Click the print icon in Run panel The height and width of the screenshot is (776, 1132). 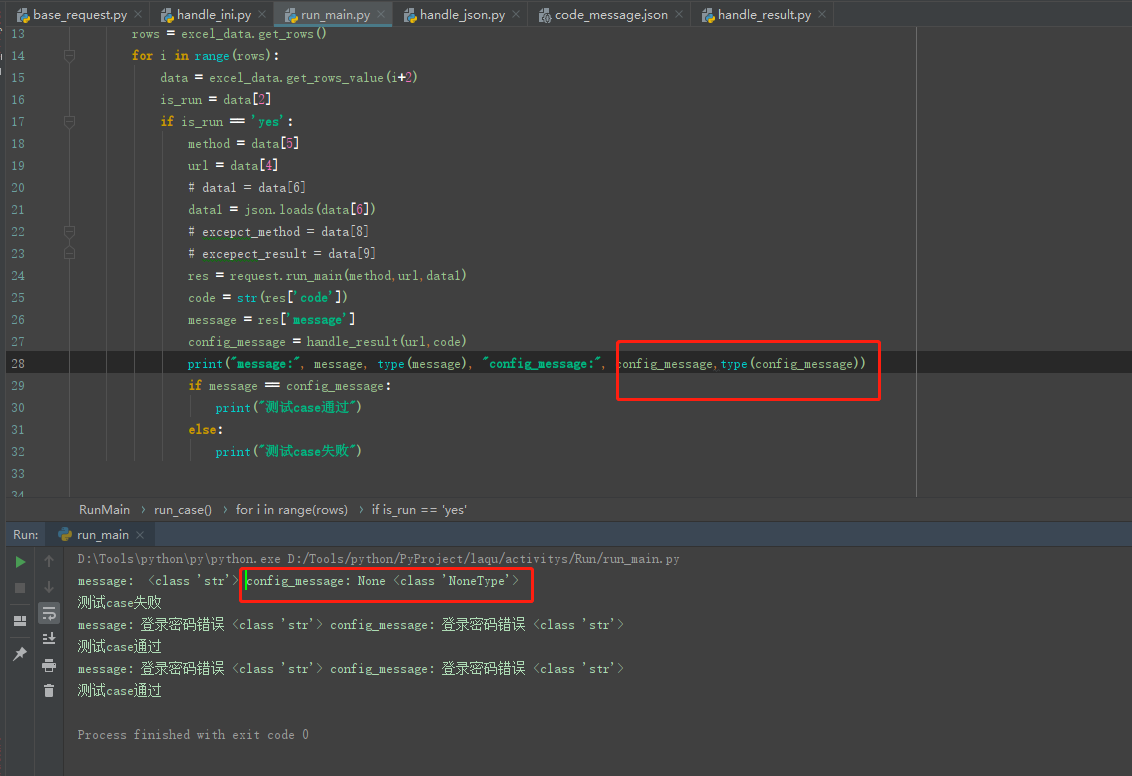[49, 665]
